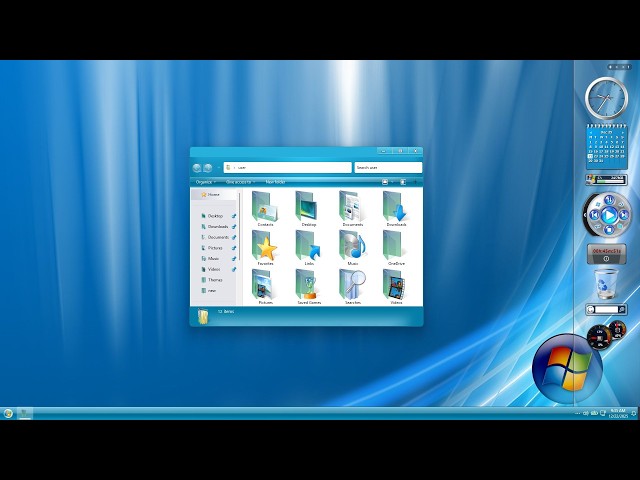Click the Search user input box

[x=388, y=168]
